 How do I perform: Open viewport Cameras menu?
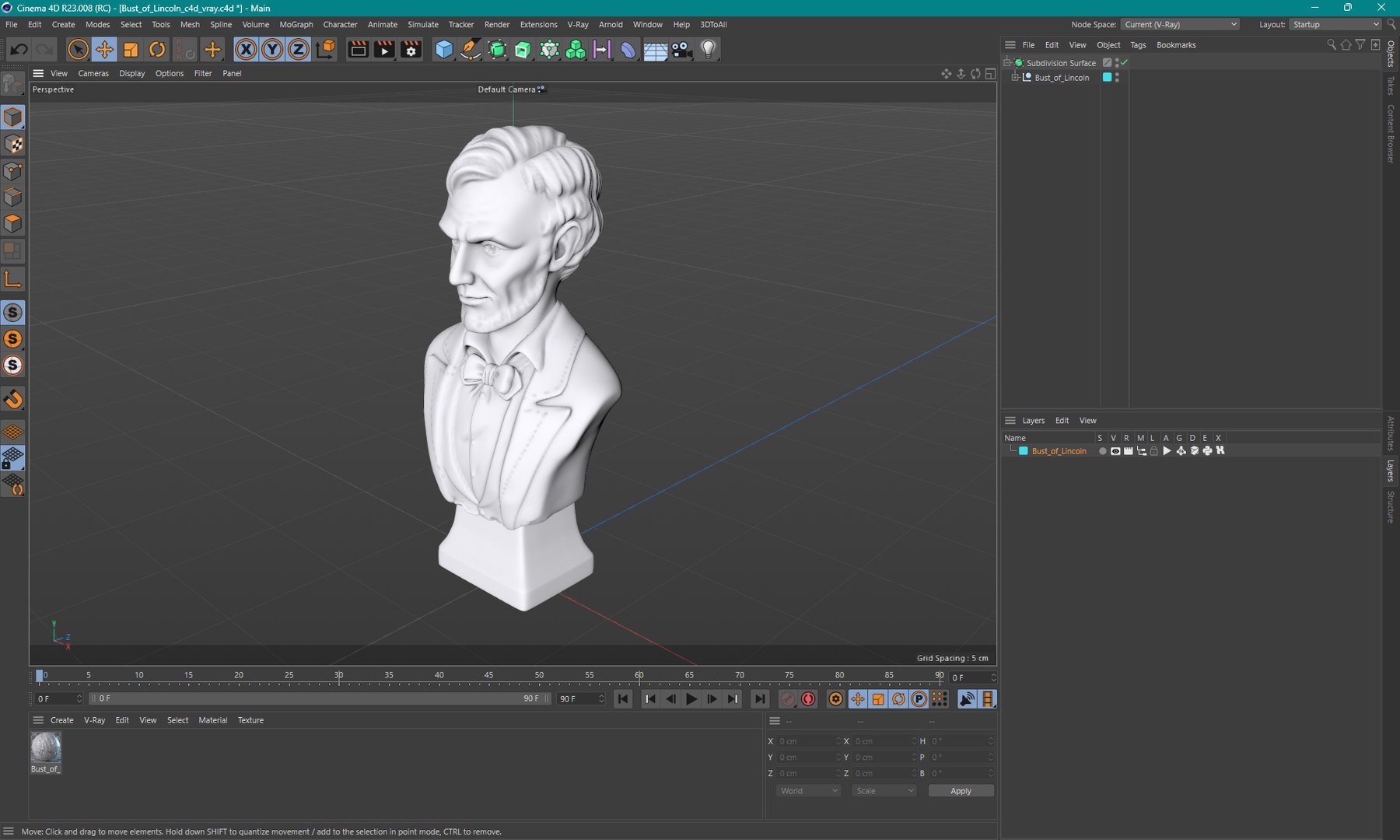point(93,73)
